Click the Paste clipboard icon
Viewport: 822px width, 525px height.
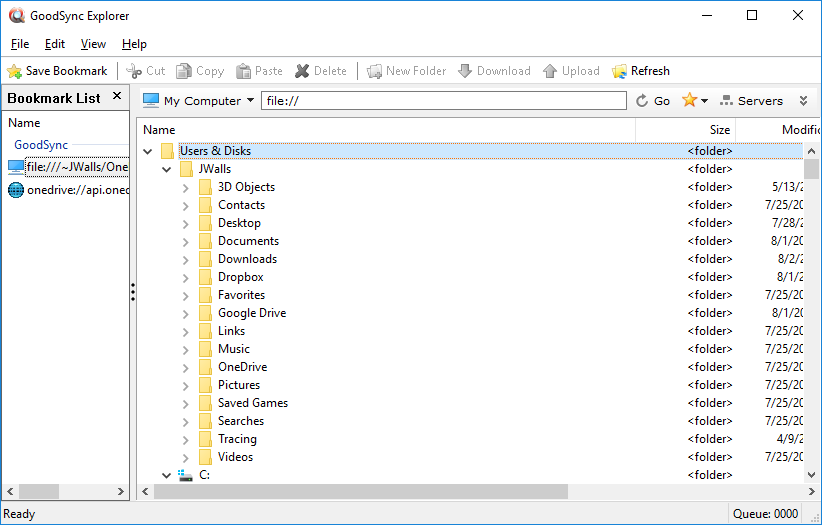point(243,71)
